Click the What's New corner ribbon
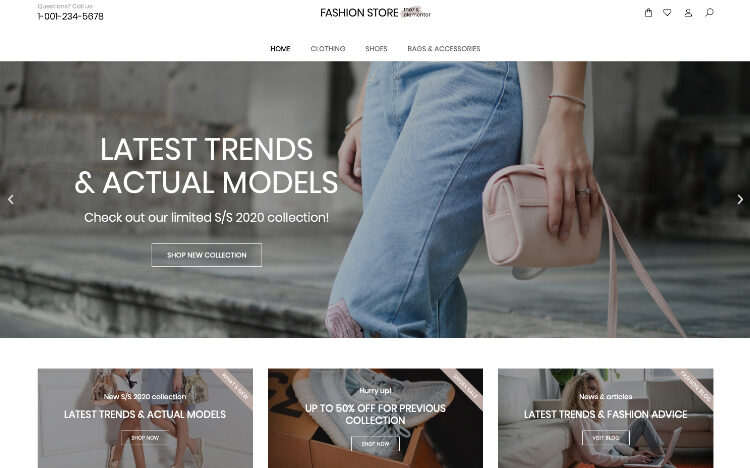Image resolution: width=750 pixels, height=468 pixels. (235, 386)
